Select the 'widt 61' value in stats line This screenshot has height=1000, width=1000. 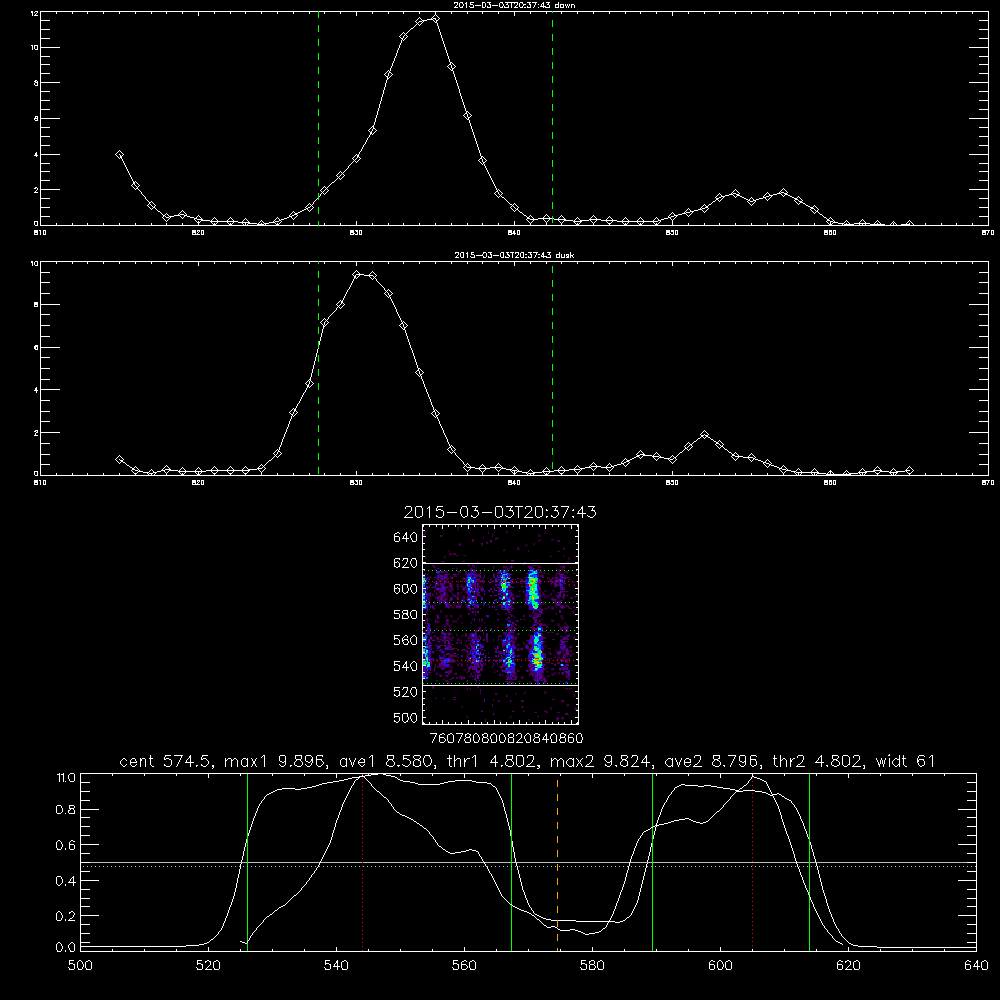tap(906, 761)
